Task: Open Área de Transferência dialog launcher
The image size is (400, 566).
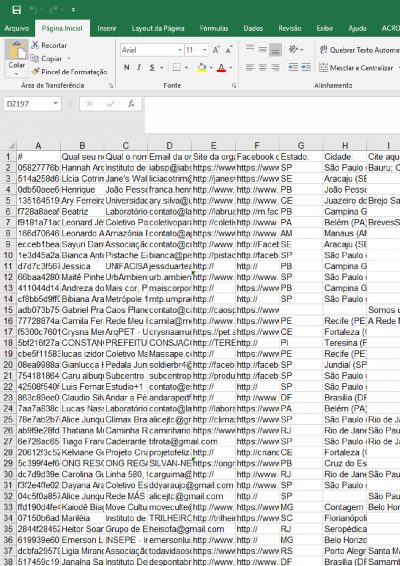Action: [111, 86]
